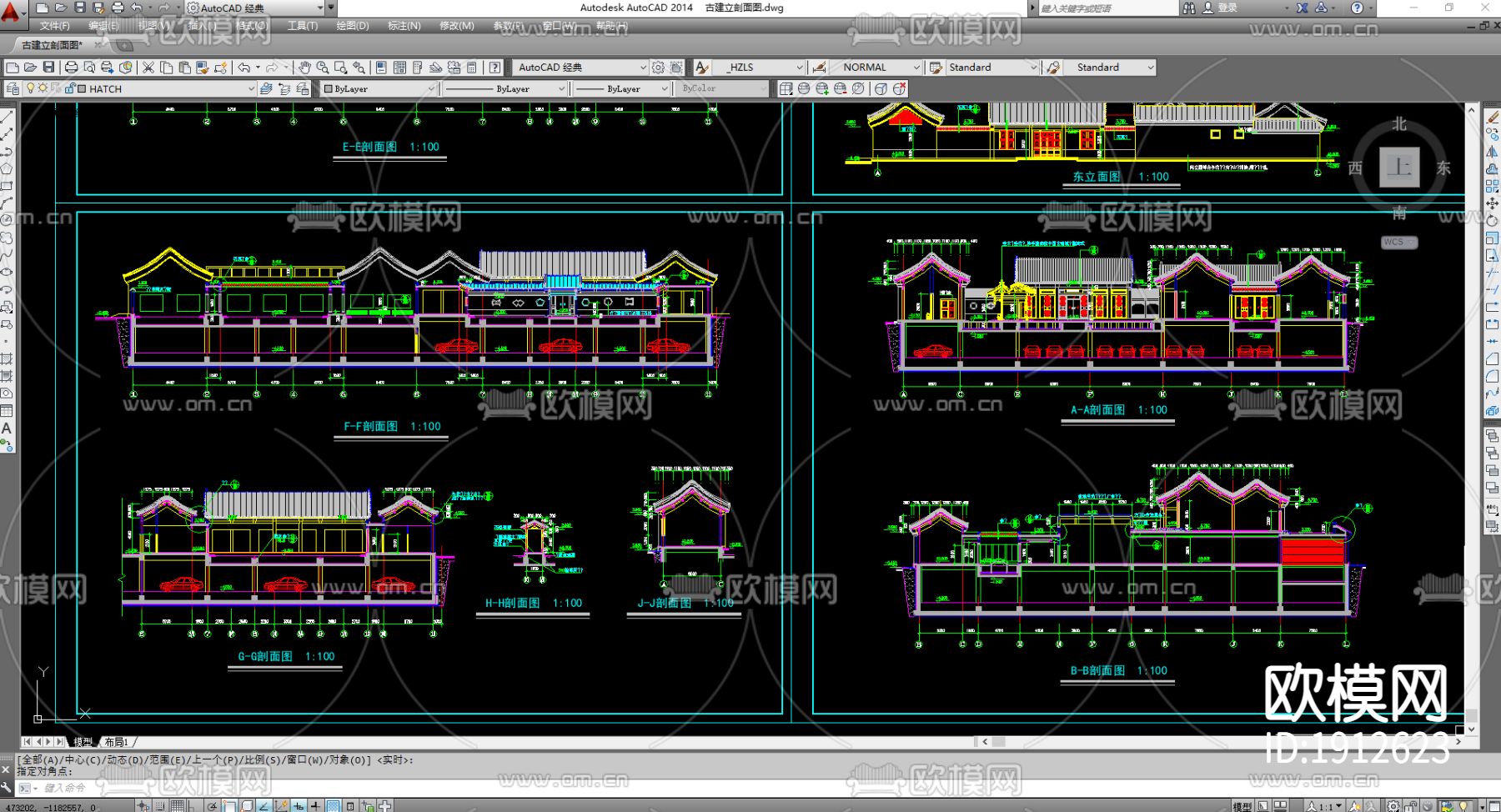This screenshot has height=812, width=1501.
Task: Click the Plot print icon in standard toolbar
Action: click(71, 68)
